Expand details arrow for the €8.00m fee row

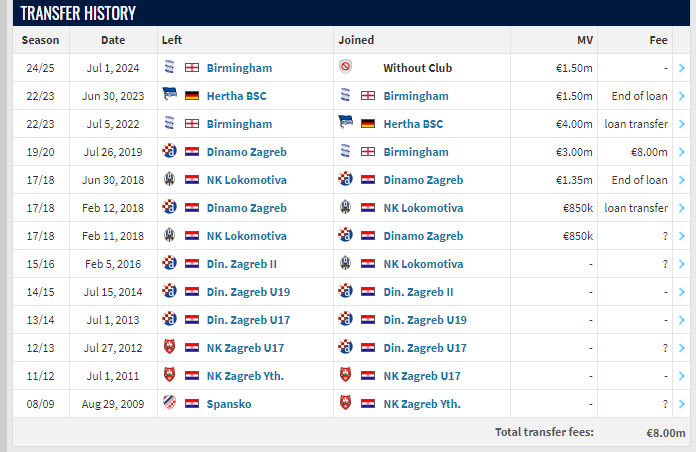coord(682,152)
